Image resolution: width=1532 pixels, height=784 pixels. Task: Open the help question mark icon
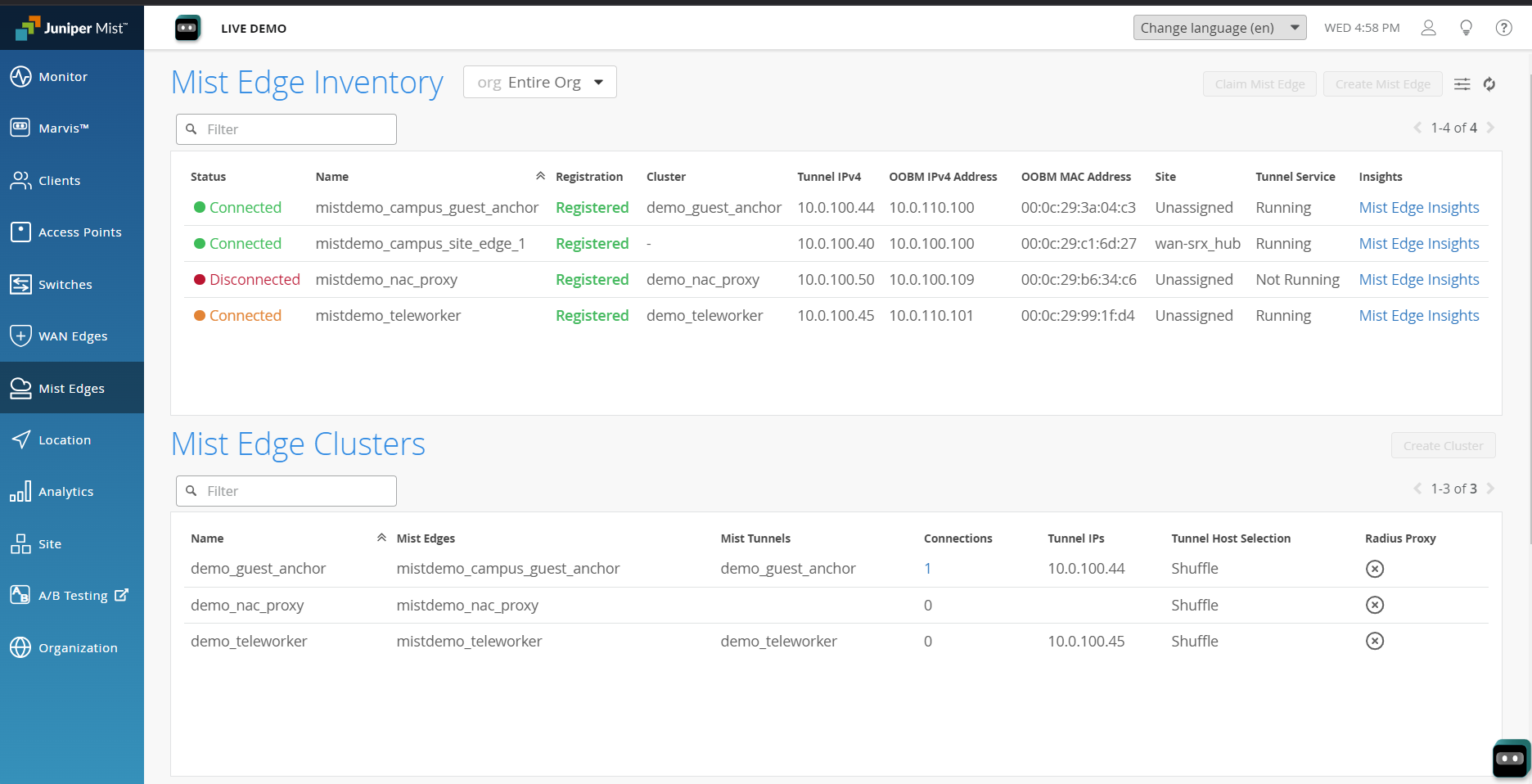coord(1503,28)
